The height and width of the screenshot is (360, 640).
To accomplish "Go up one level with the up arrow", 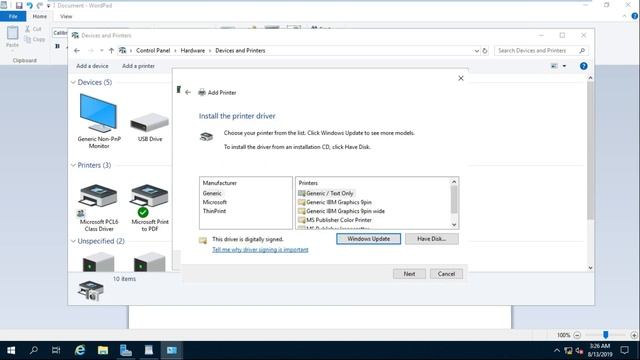I will point(111,51).
